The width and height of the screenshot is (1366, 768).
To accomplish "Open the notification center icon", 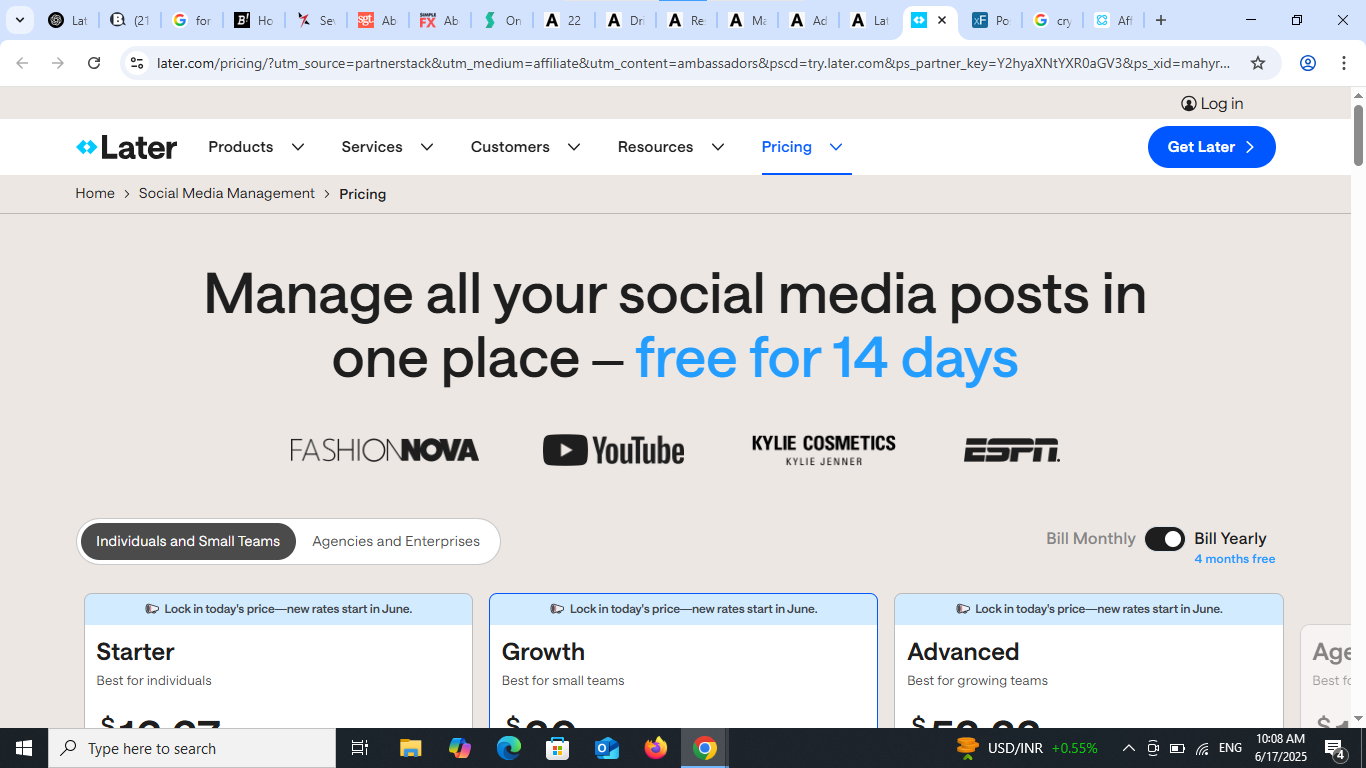I will tap(1335, 748).
